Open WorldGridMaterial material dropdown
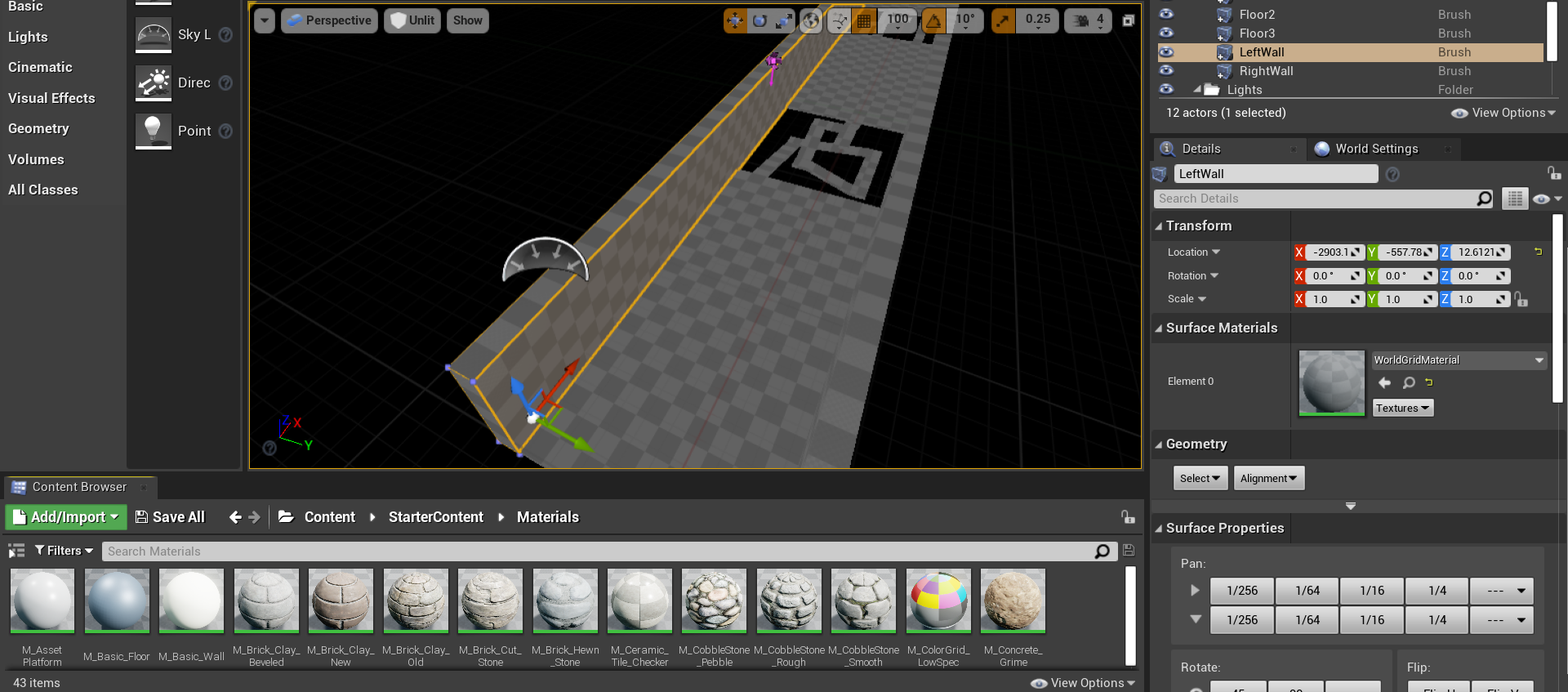 coord(1459,360)
